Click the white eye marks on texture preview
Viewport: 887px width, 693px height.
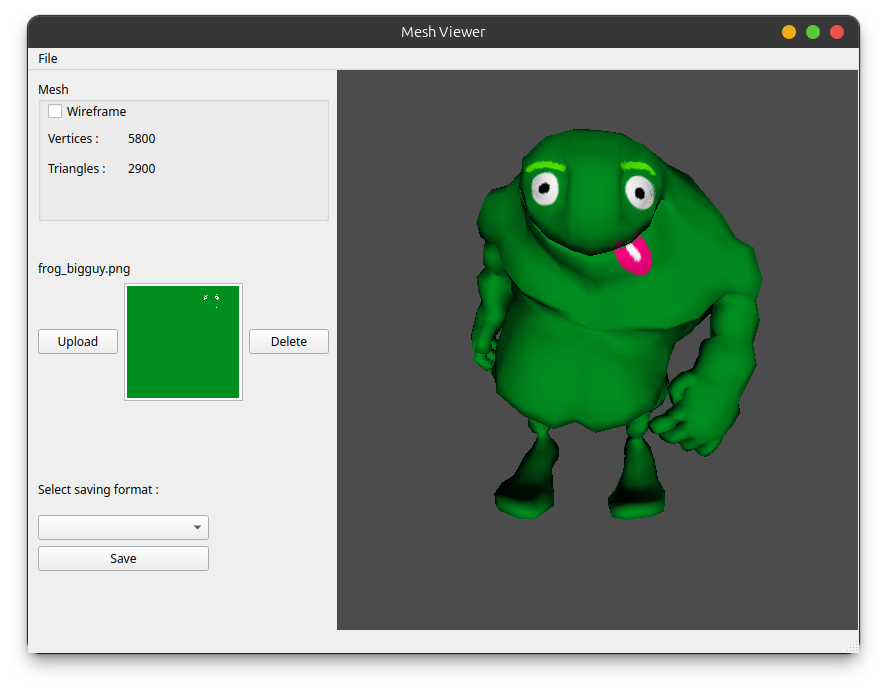(211, 297)
